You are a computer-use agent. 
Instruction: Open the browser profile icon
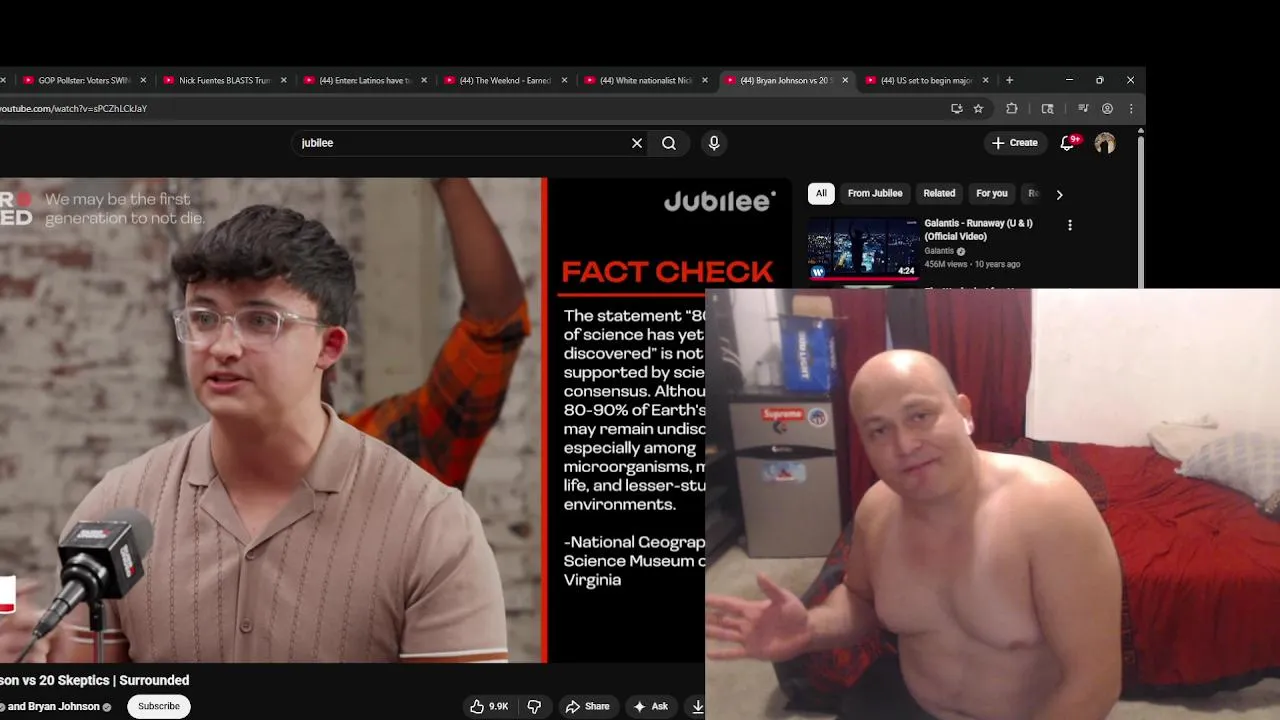[x=1107, y=108]
